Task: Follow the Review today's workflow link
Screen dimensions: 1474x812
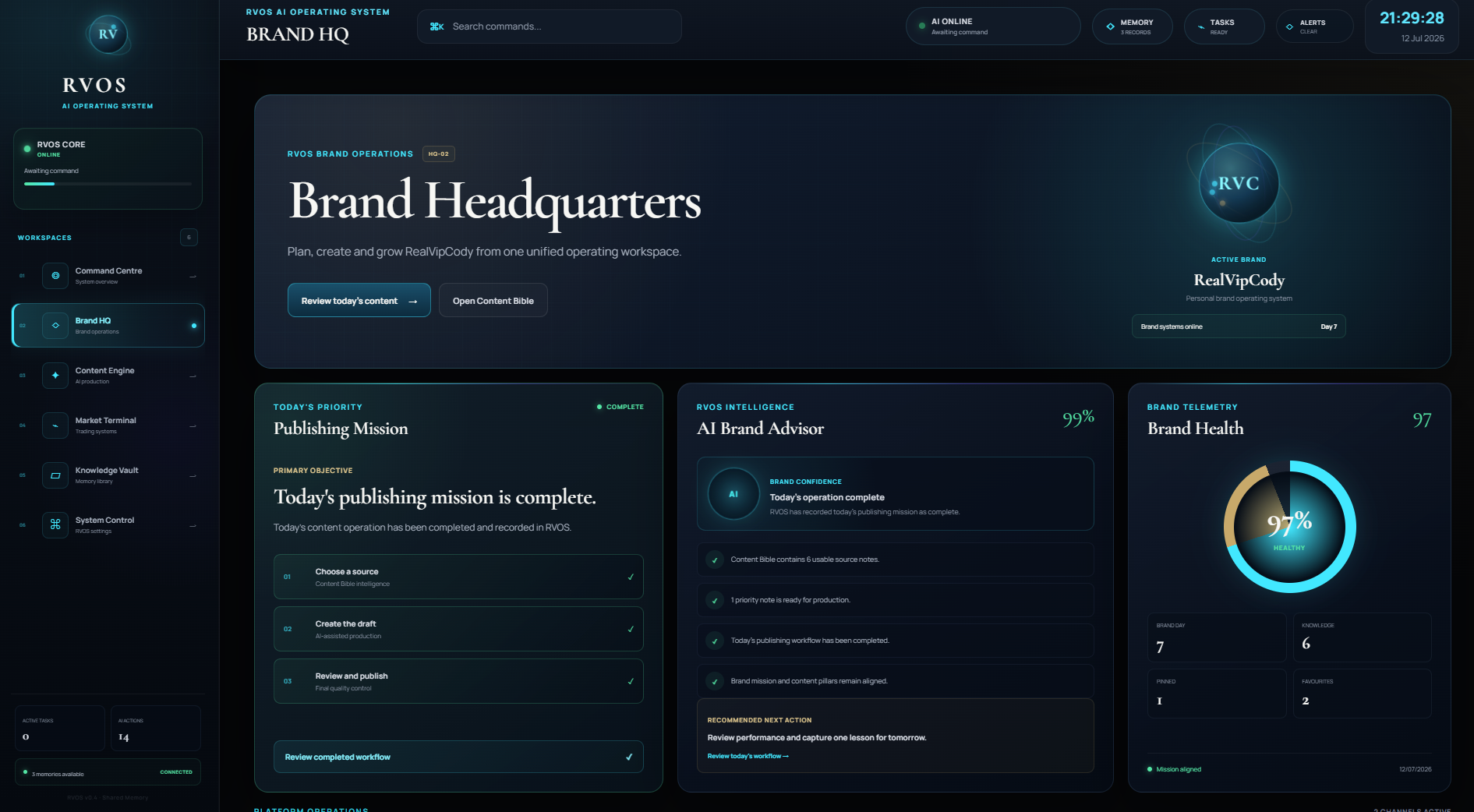Action: [x=748, y=756]
